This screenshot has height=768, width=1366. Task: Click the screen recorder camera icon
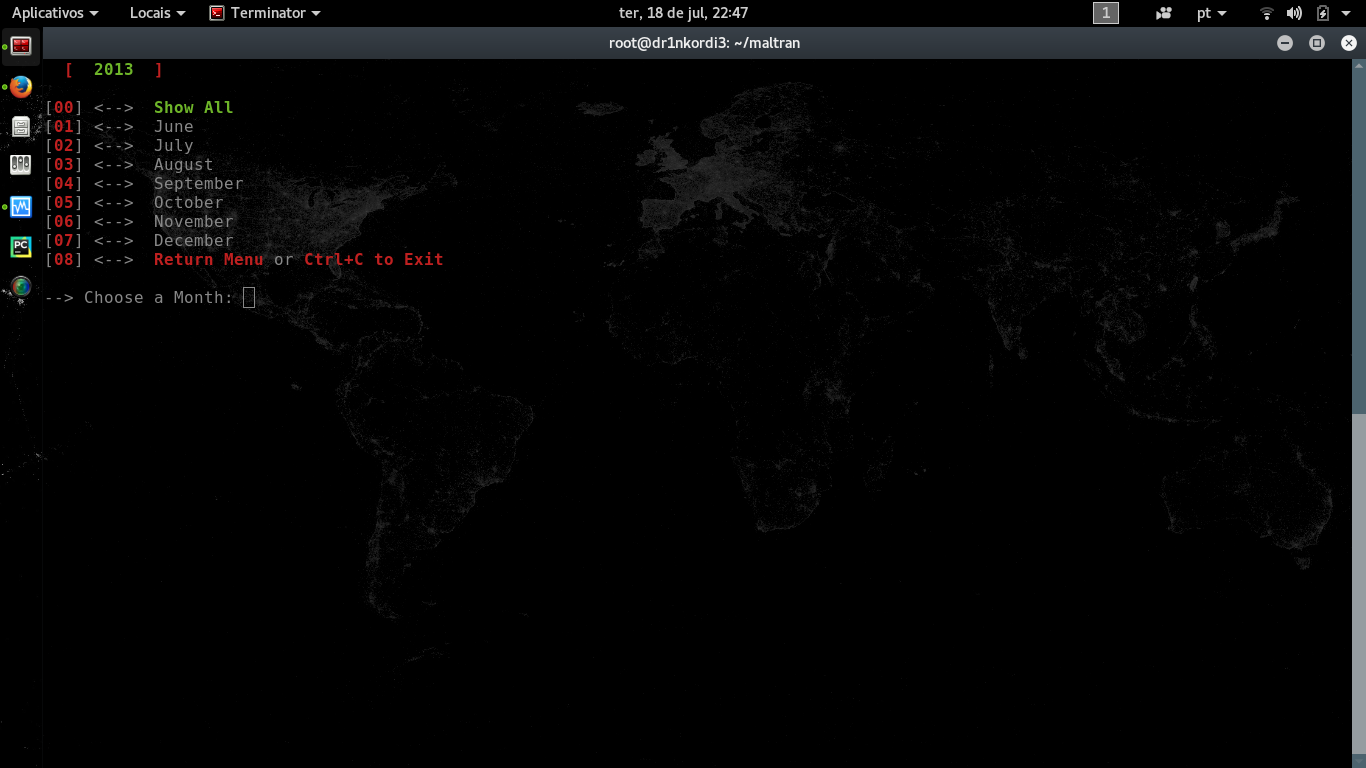(x=1163, y=13)
